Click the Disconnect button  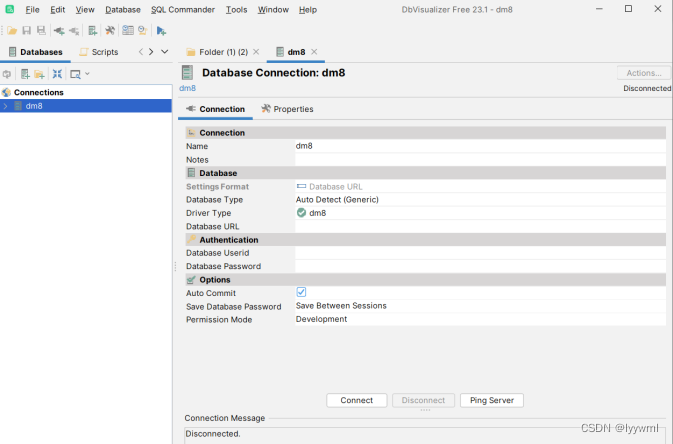pyautogui.click(x=423, y=400)
